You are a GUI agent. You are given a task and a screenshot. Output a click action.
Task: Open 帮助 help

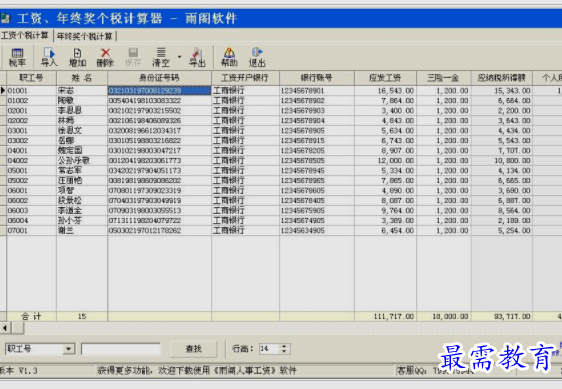(229, 57)
